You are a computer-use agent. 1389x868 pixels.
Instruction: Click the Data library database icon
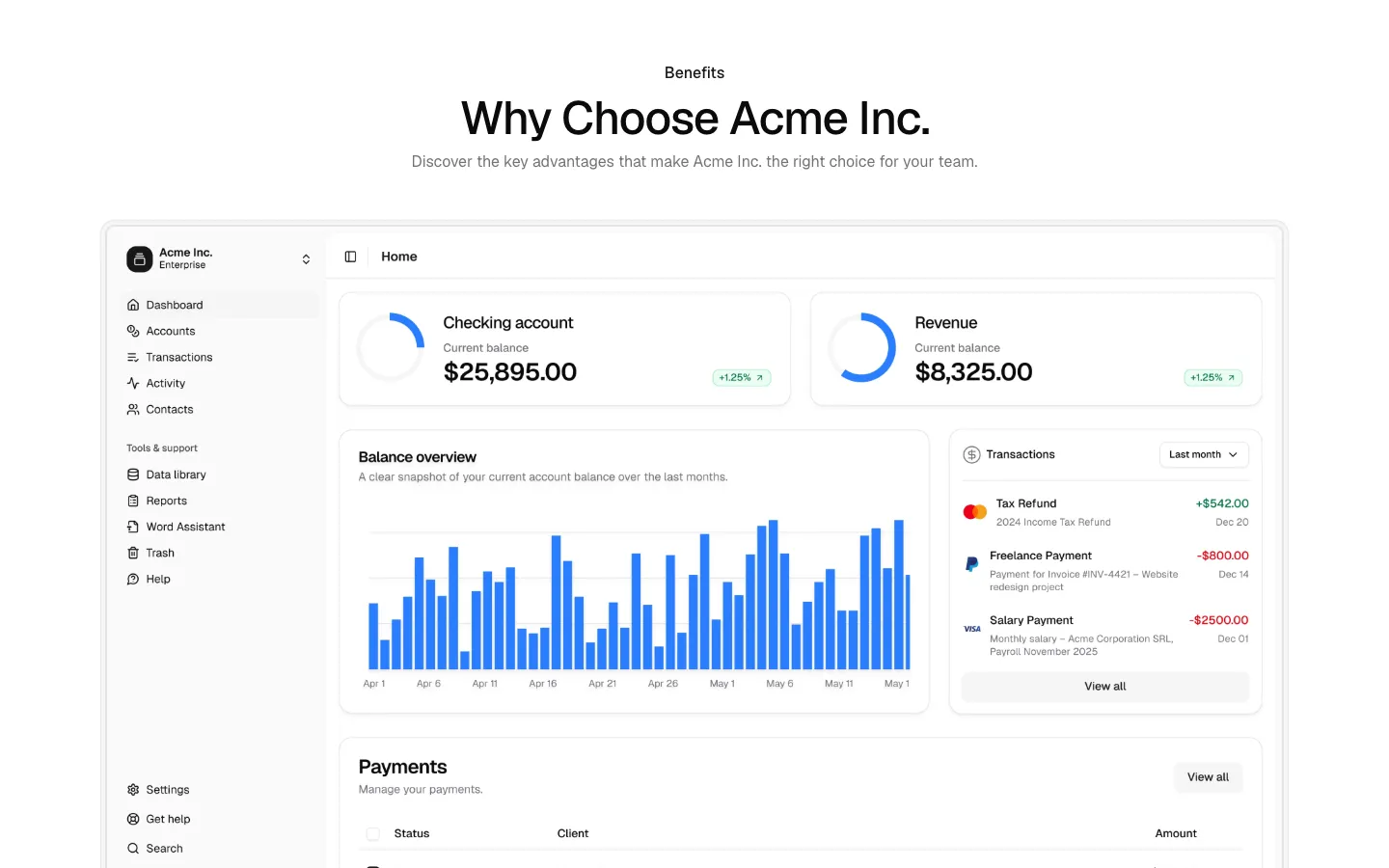[133, 475]
